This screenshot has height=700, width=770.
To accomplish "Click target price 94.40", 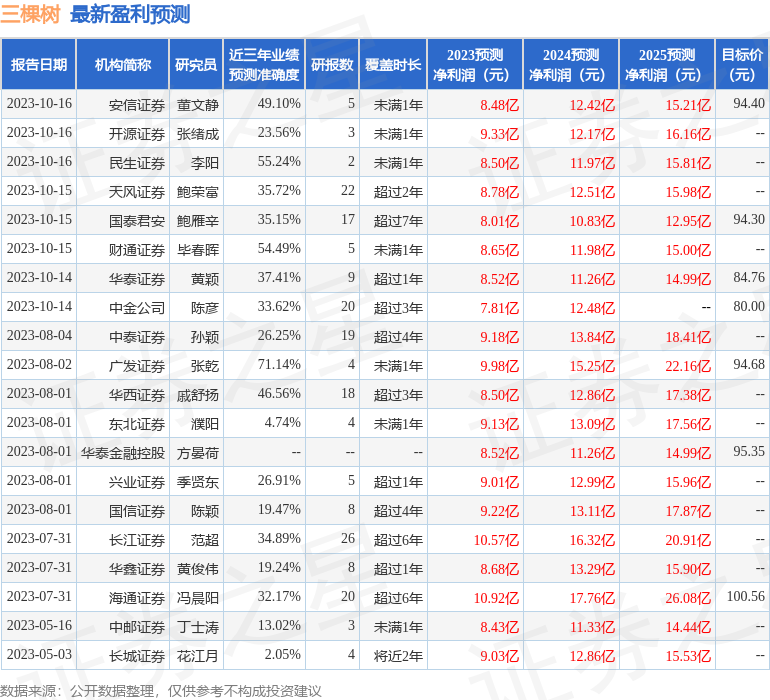I will coord(749,103).
